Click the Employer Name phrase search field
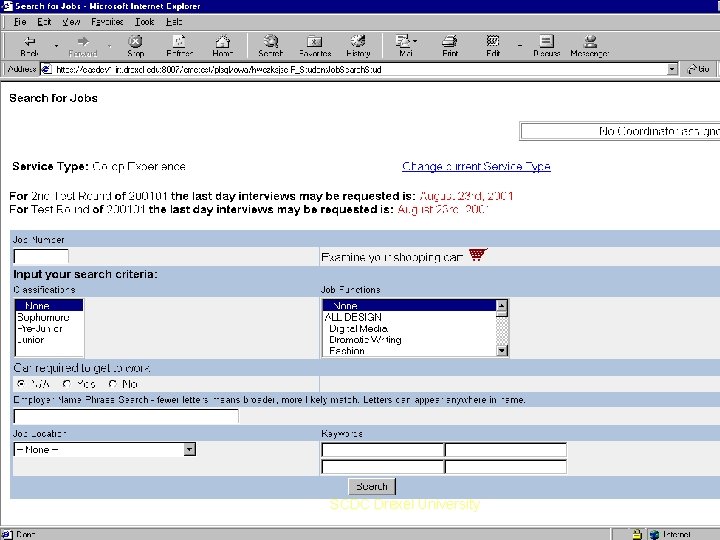720x540 pixels. pyautogui.click(x=126, y=416)
